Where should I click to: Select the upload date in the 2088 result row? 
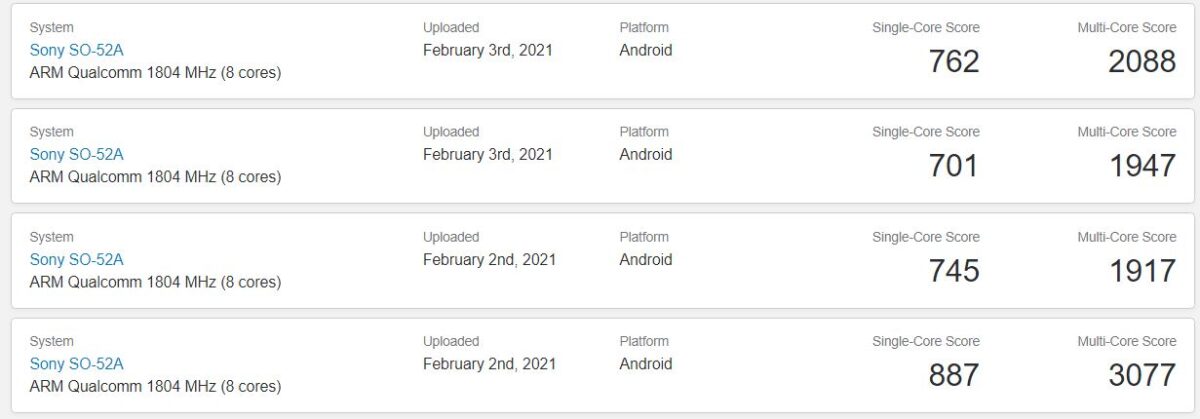[x=488, y=50]
